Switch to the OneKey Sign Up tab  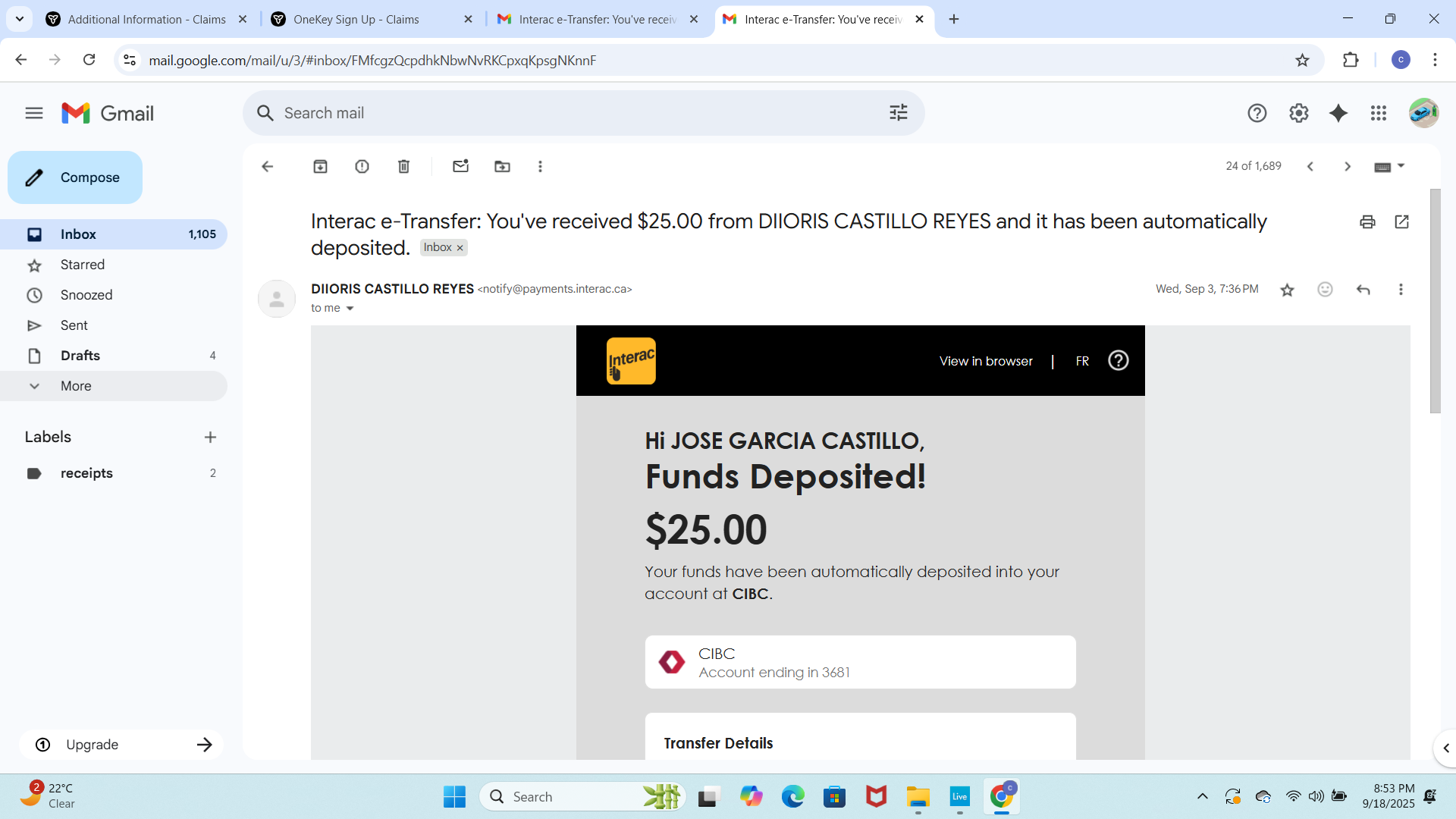click(x=356, y=19)
